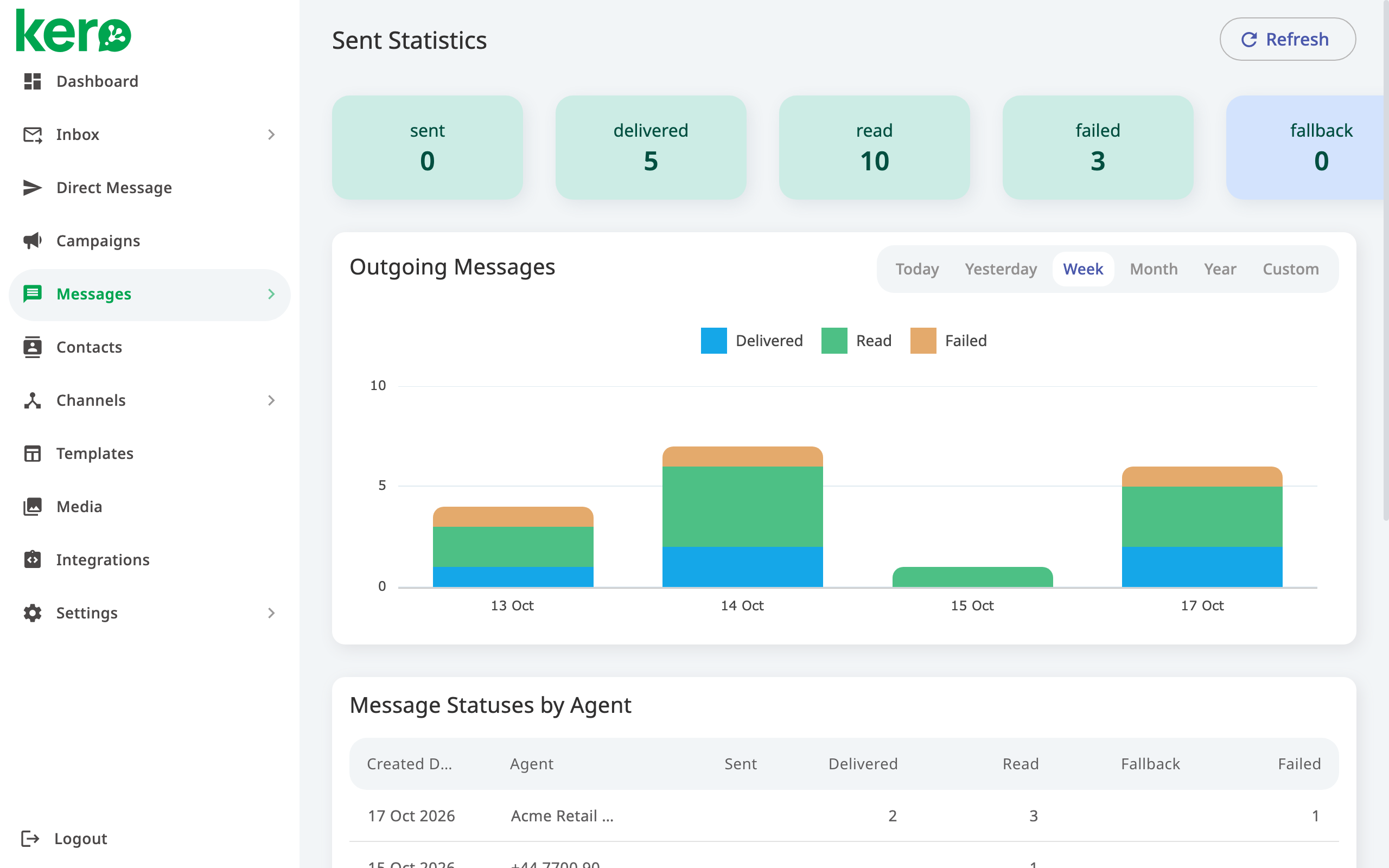The height and width of the screenshot is (868, 1389).
Task: Click the 17 Oct delivered bar segment
Action: tap(1202, 566)
